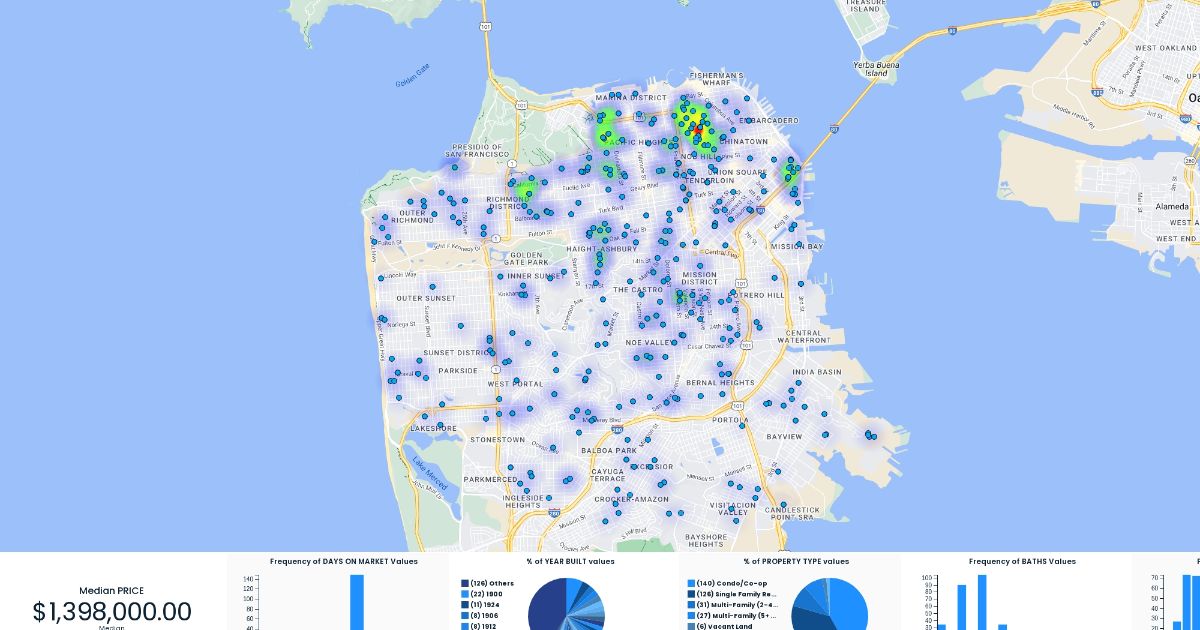This screenshot has height=630, width=1200.
Task: Click the Median PRICE value $1,398,000.00
Action: pos(112,612)
